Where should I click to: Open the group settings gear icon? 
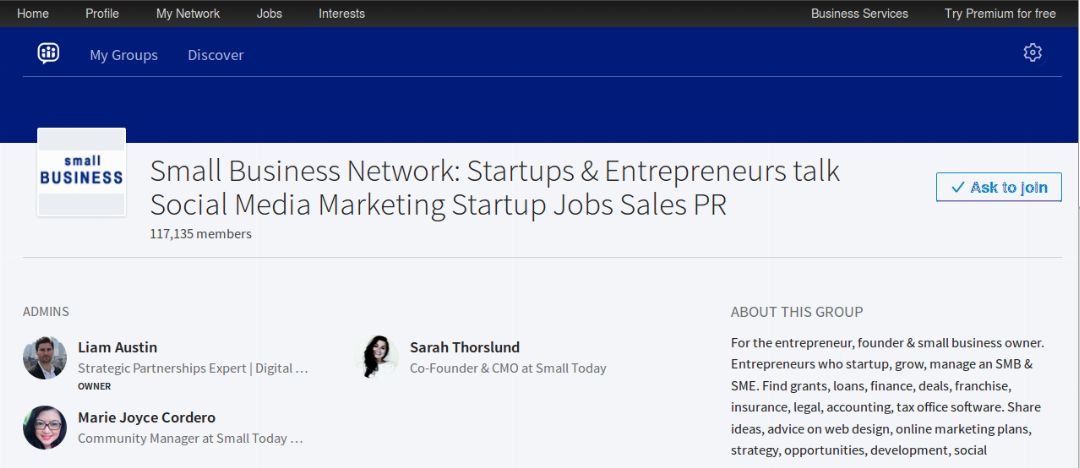click(1033, 53)
